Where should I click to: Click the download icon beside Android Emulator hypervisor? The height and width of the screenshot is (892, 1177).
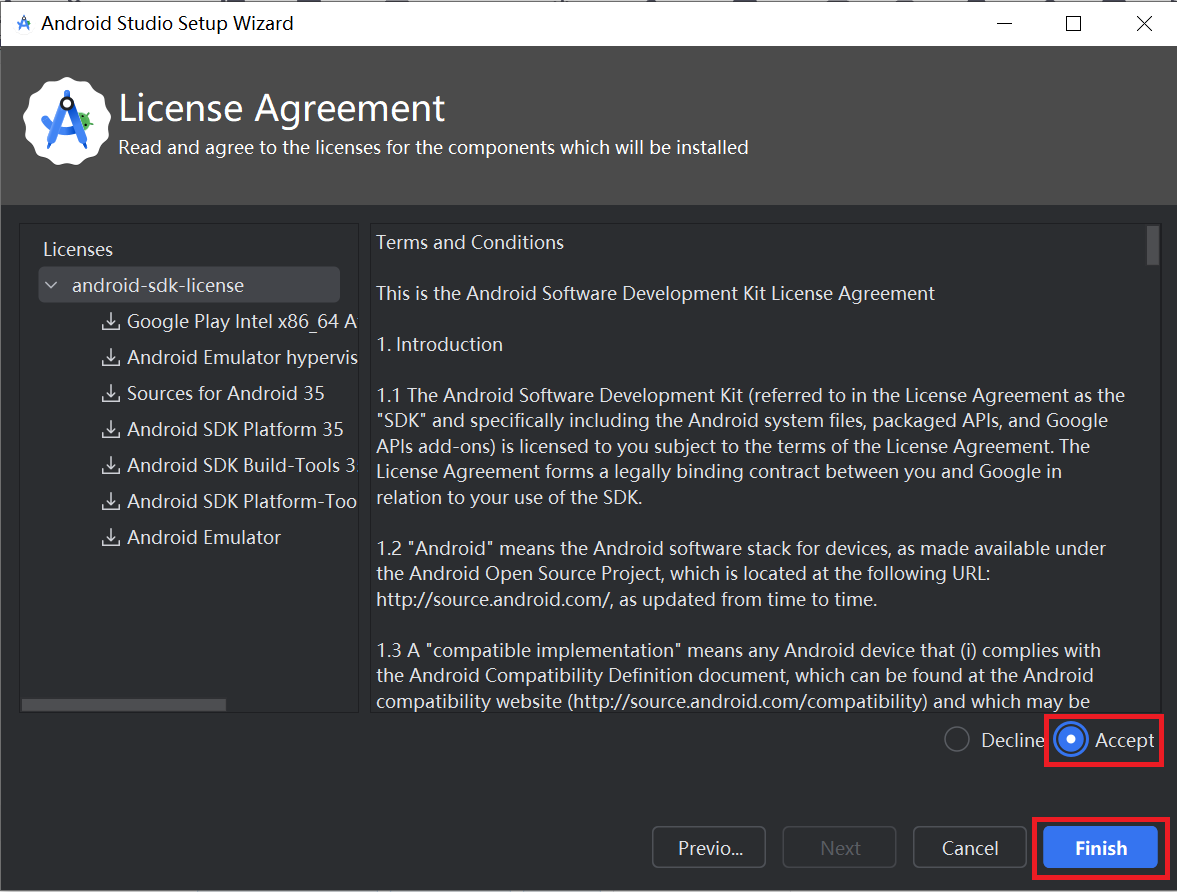[110, 357]
